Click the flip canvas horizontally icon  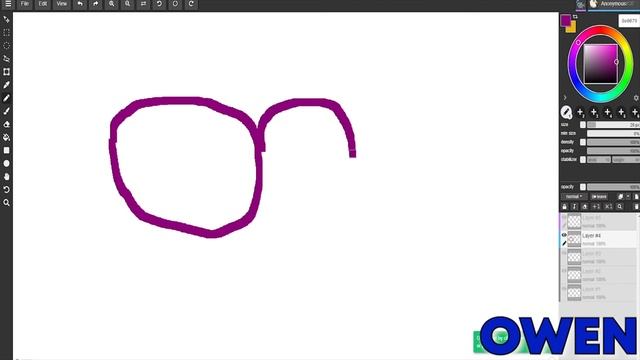[143, 4]
